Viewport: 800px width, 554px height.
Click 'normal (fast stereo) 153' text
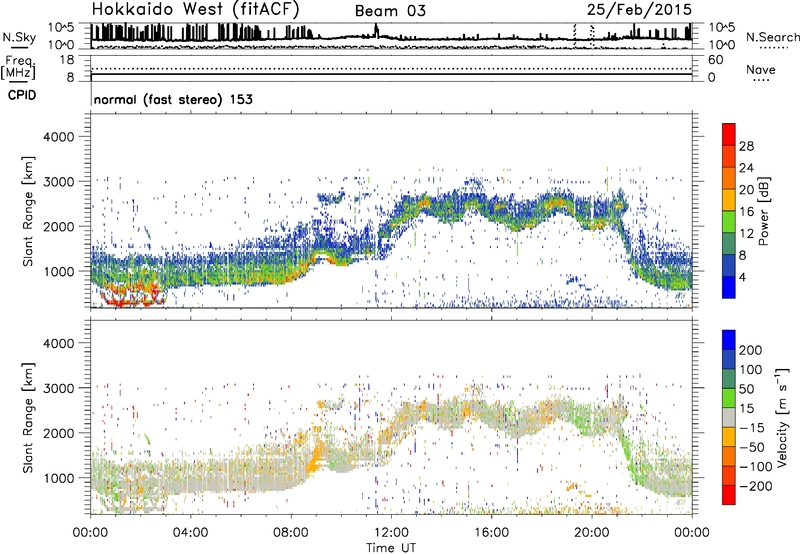[173, 99]
